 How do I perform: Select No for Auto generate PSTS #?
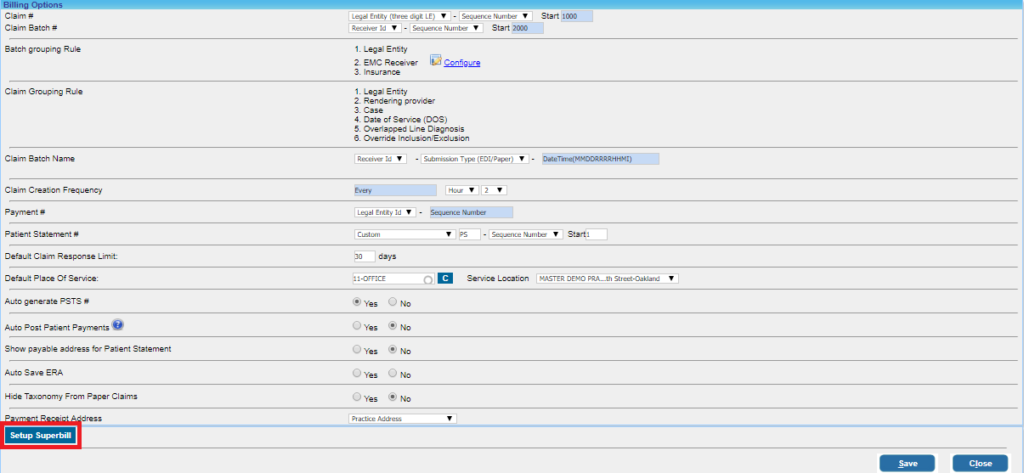[392, 302]
